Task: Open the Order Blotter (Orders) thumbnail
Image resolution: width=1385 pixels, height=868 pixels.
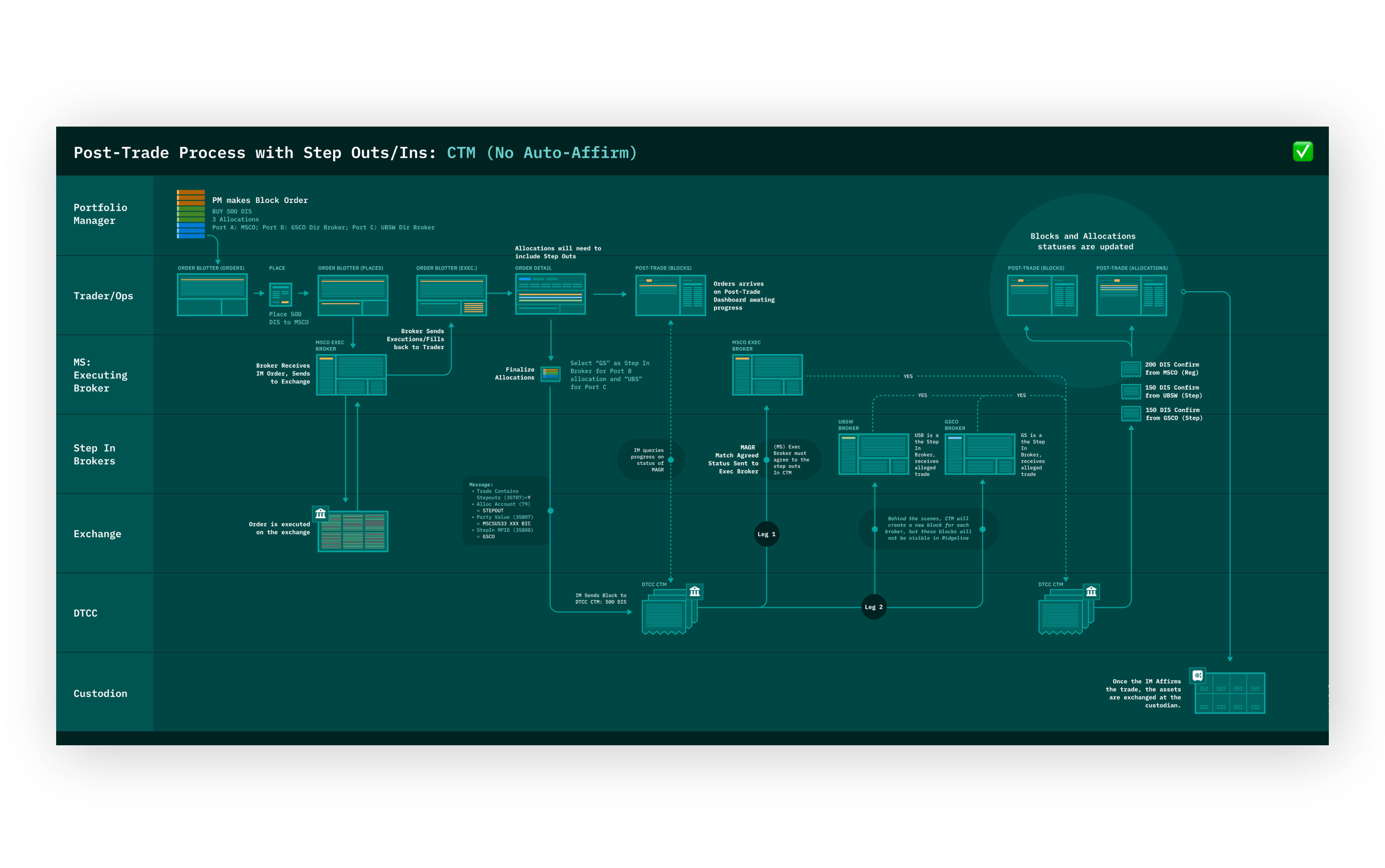Action: click(x=212, y=294)
